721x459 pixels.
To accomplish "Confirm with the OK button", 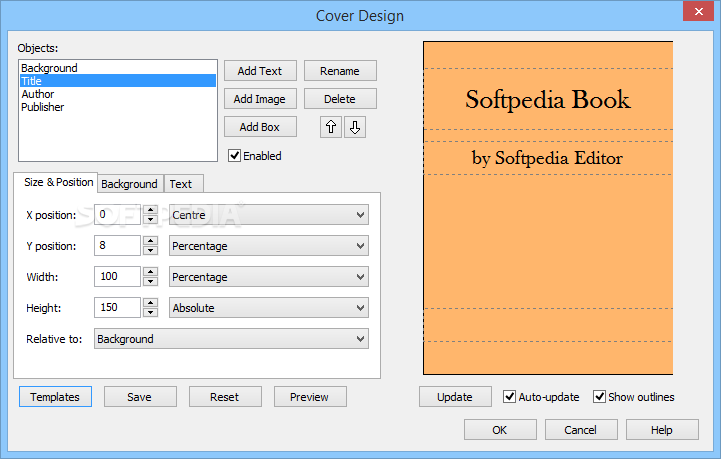I will (x=500, y=430).
